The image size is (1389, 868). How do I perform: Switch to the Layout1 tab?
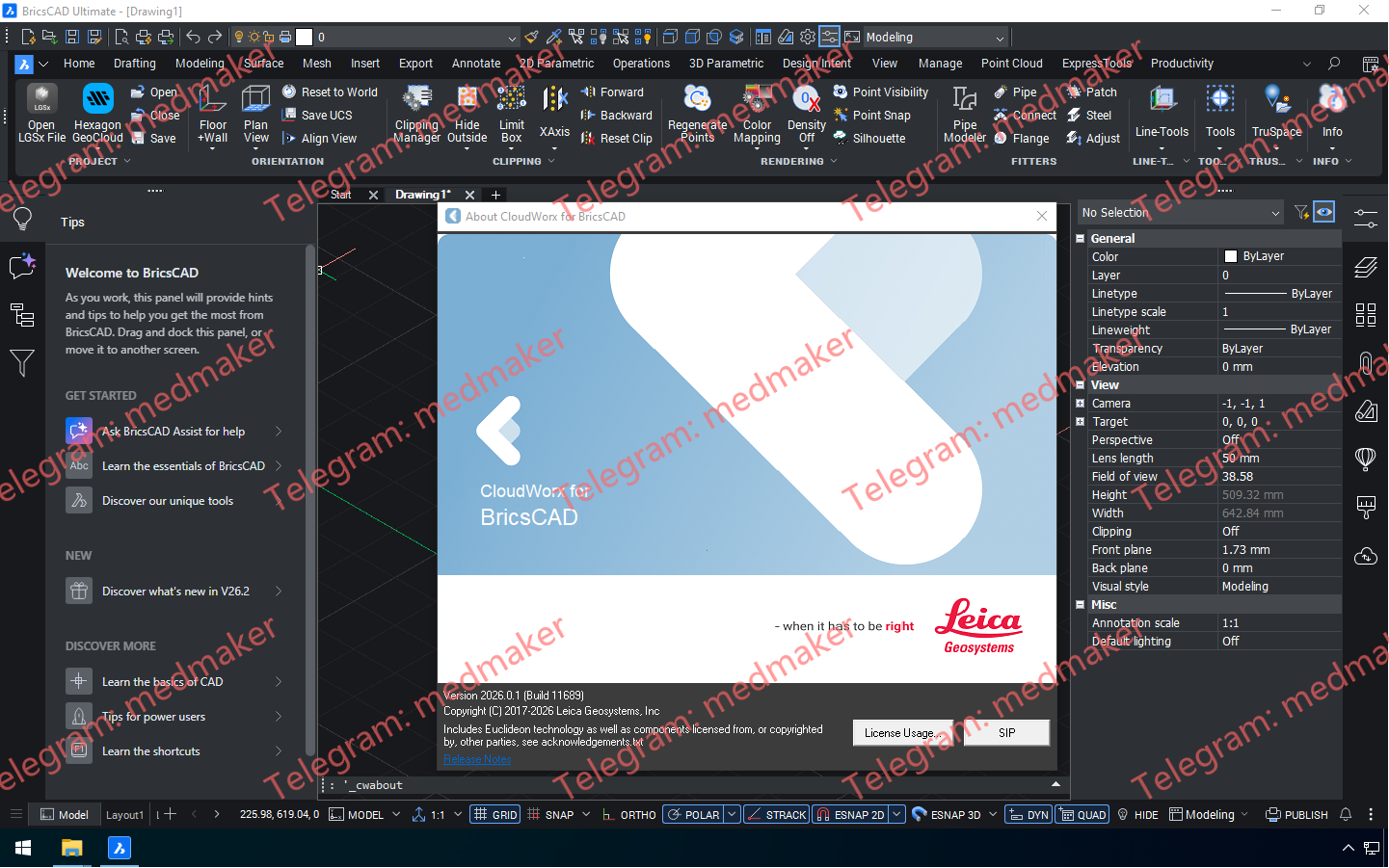(124, 815)
